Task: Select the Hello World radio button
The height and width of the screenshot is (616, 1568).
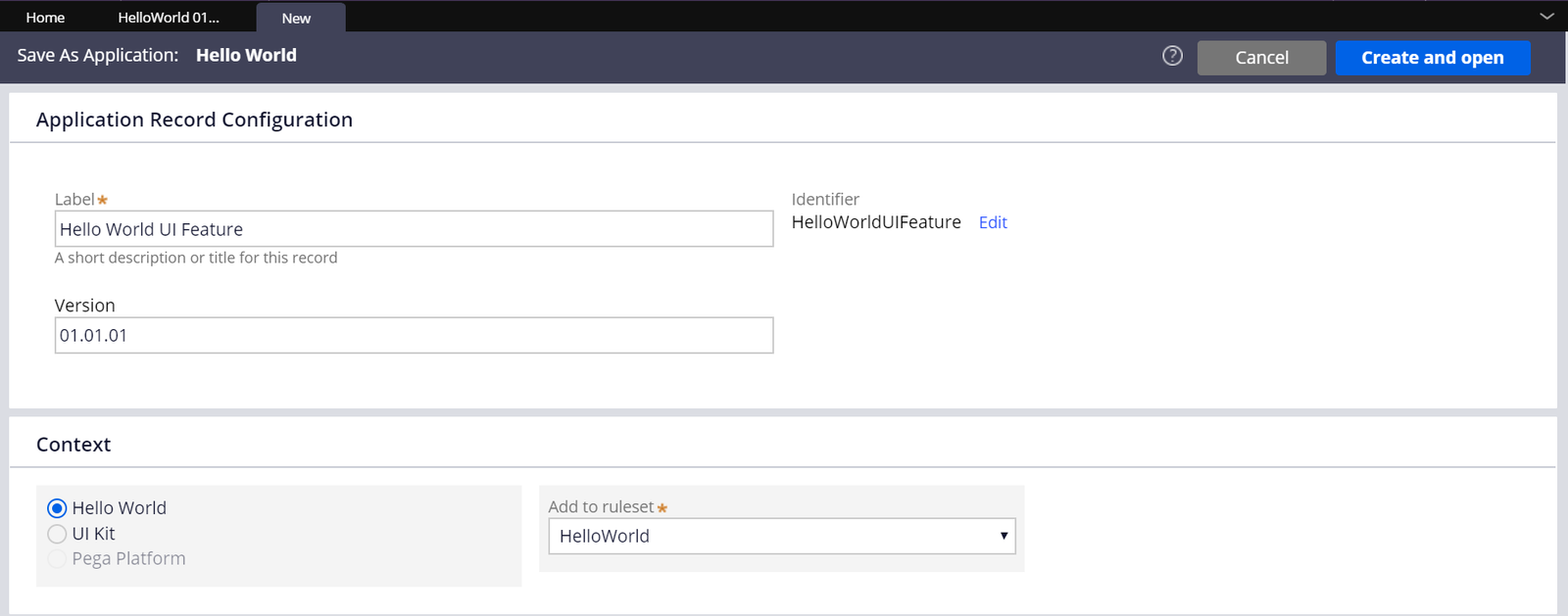Action: pyautogui.click(x=57, y=508)
